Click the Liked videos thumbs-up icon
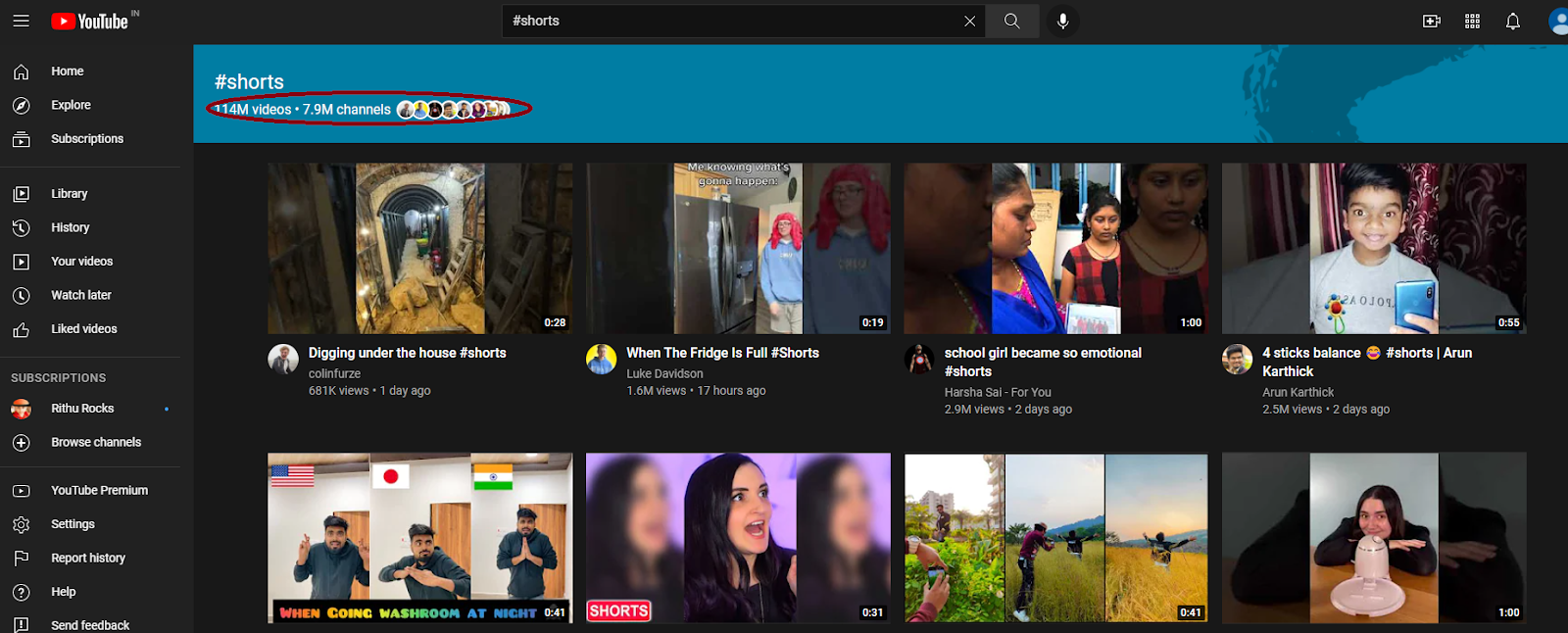The width and height of the screenshot is (1568, 633). click(x=21, y=329)
